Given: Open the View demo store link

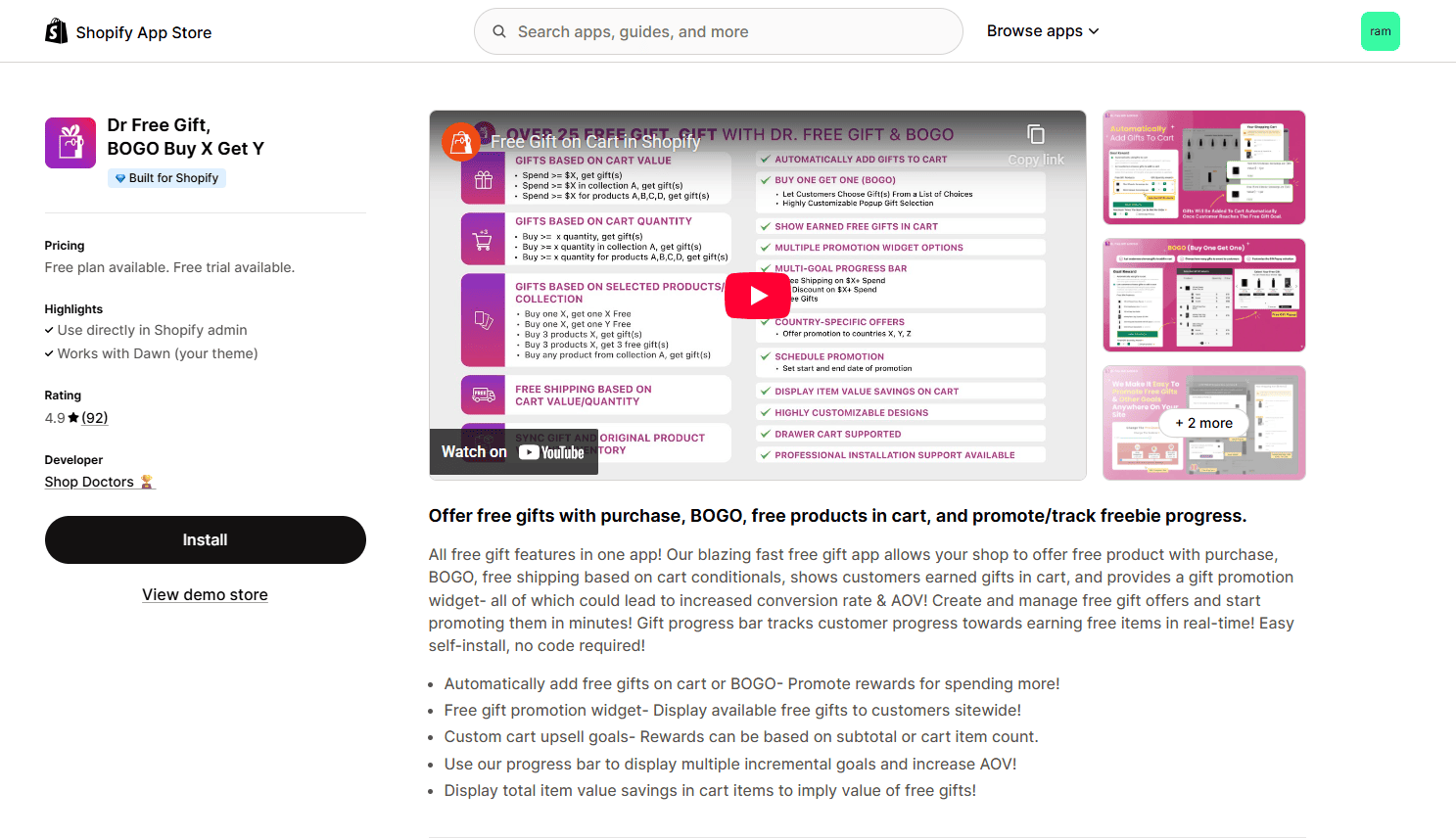Looking at the screenshot, I should [205, 594].
